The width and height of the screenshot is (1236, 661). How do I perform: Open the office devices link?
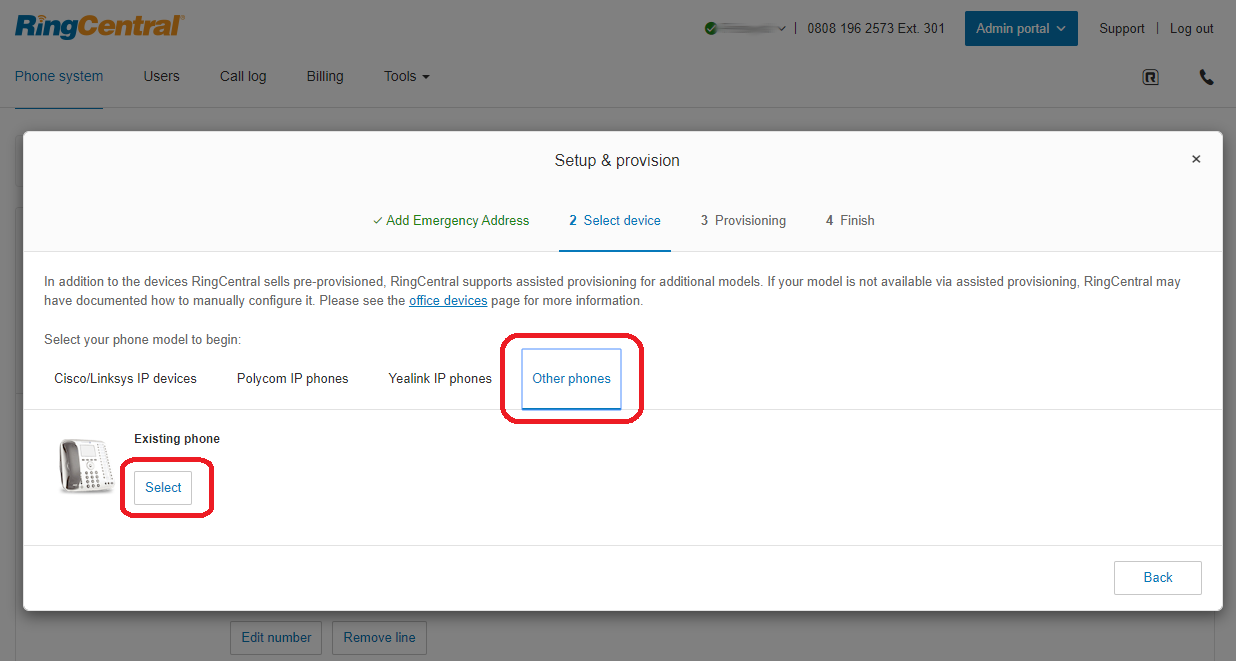[x=448, y=301]
